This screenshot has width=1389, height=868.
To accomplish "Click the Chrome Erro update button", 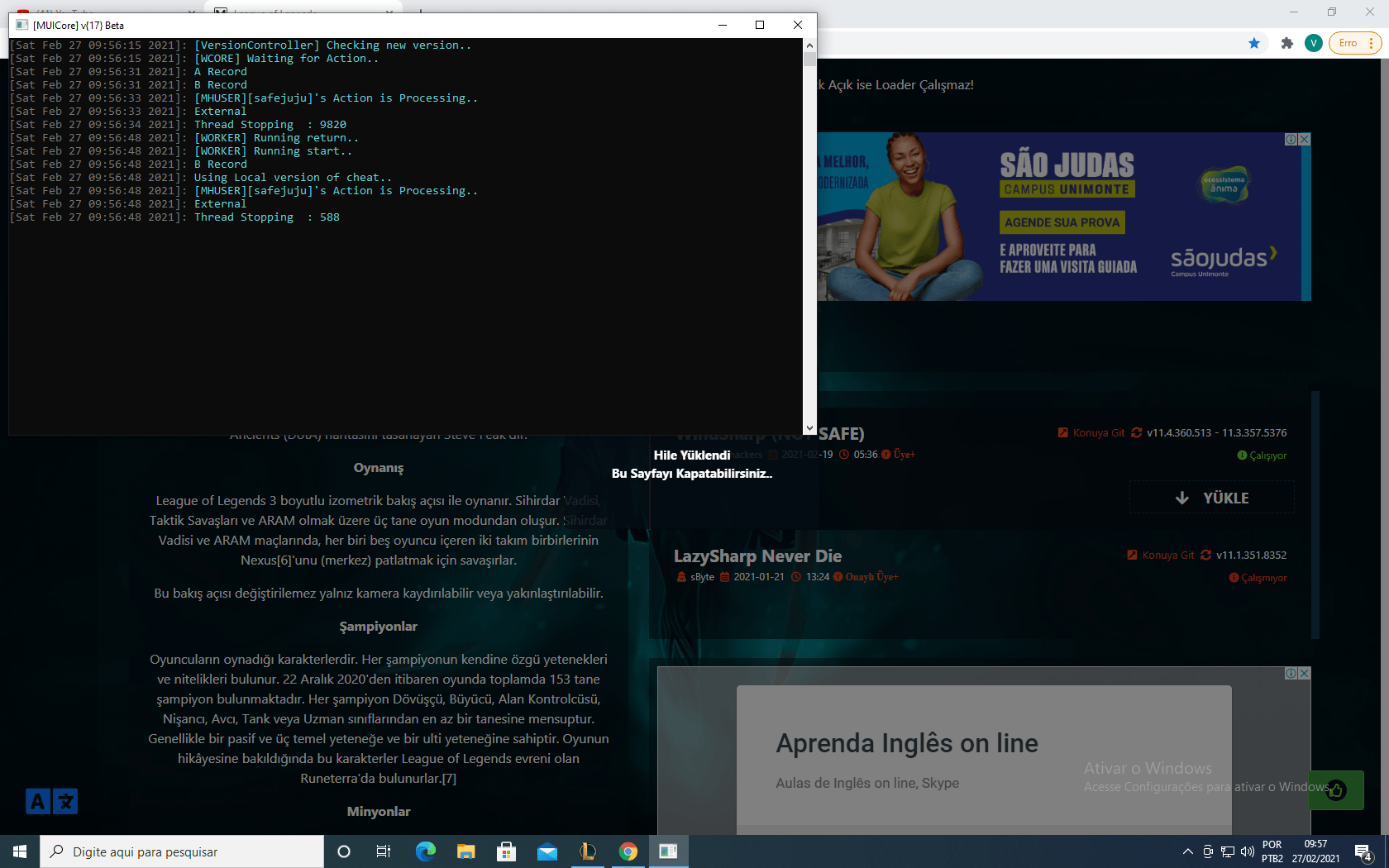I will click(1354, 43).
